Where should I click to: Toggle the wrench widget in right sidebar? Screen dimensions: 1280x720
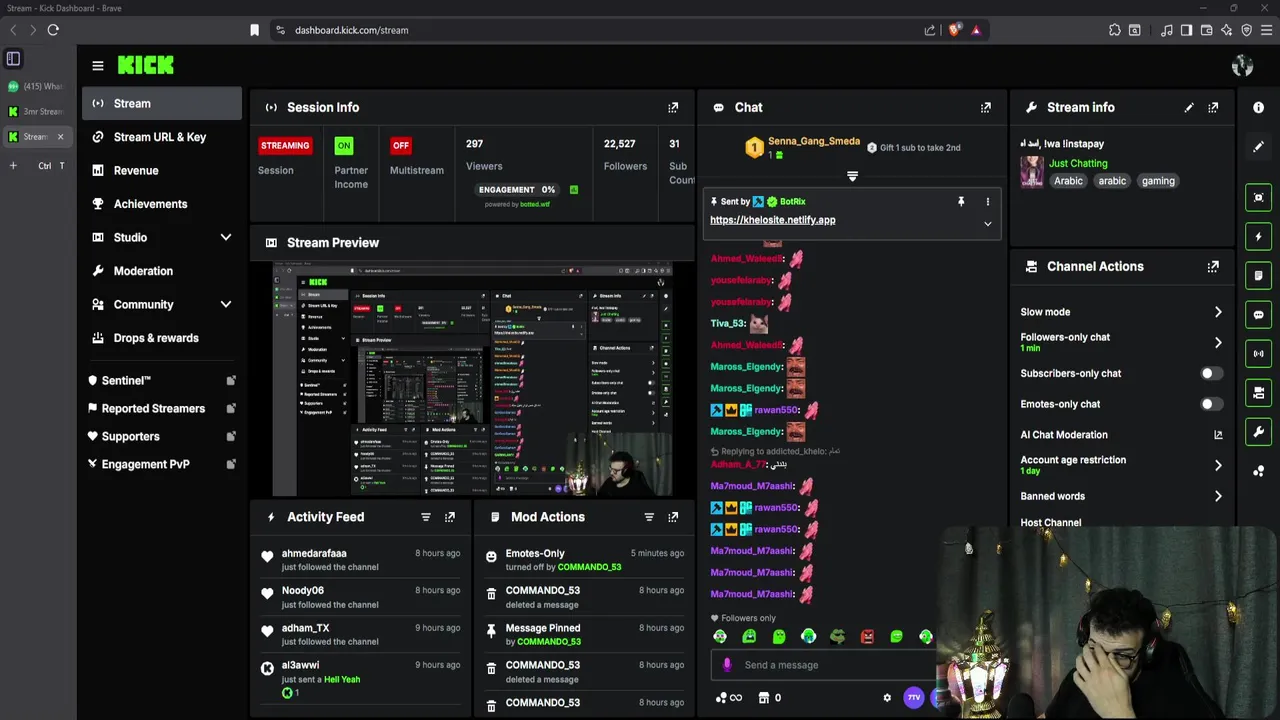point(1258,432)
